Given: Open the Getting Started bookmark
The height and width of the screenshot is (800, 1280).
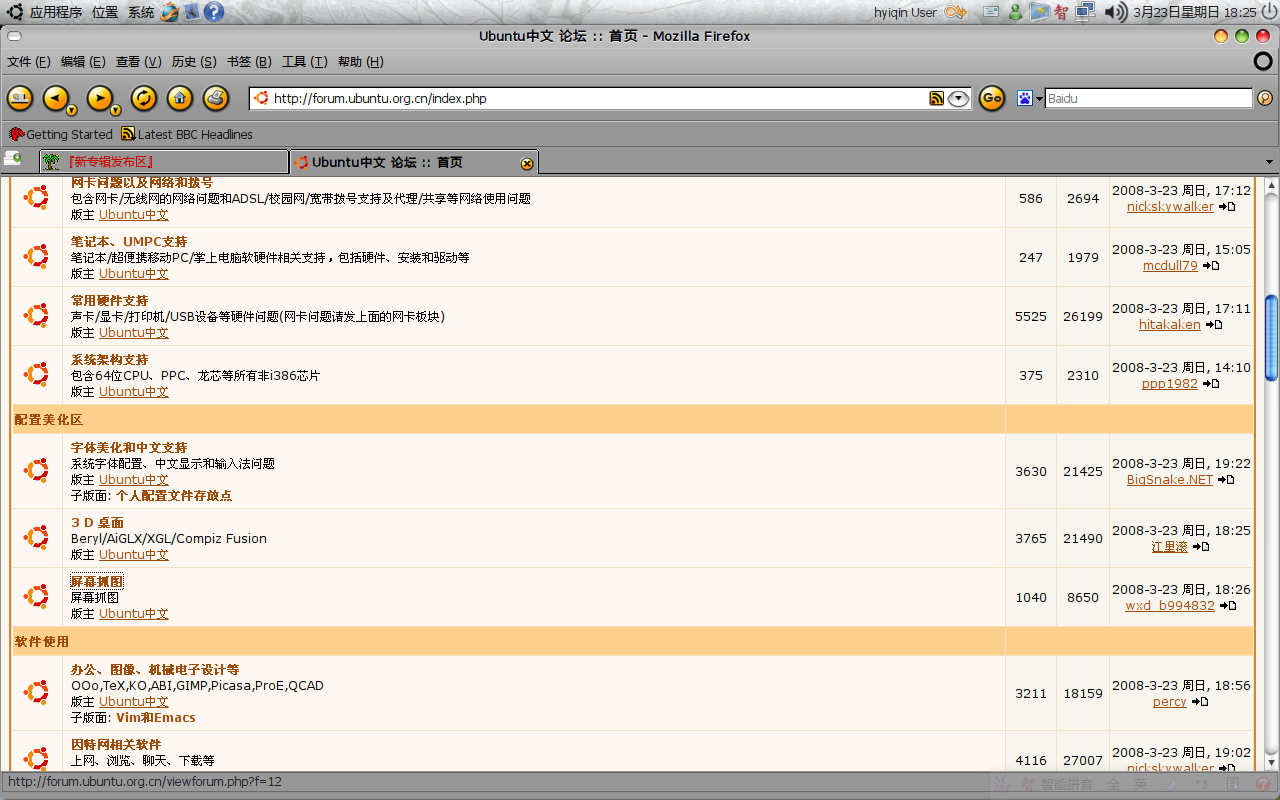Looking at the screenshot, I should [x=60, y=134].
